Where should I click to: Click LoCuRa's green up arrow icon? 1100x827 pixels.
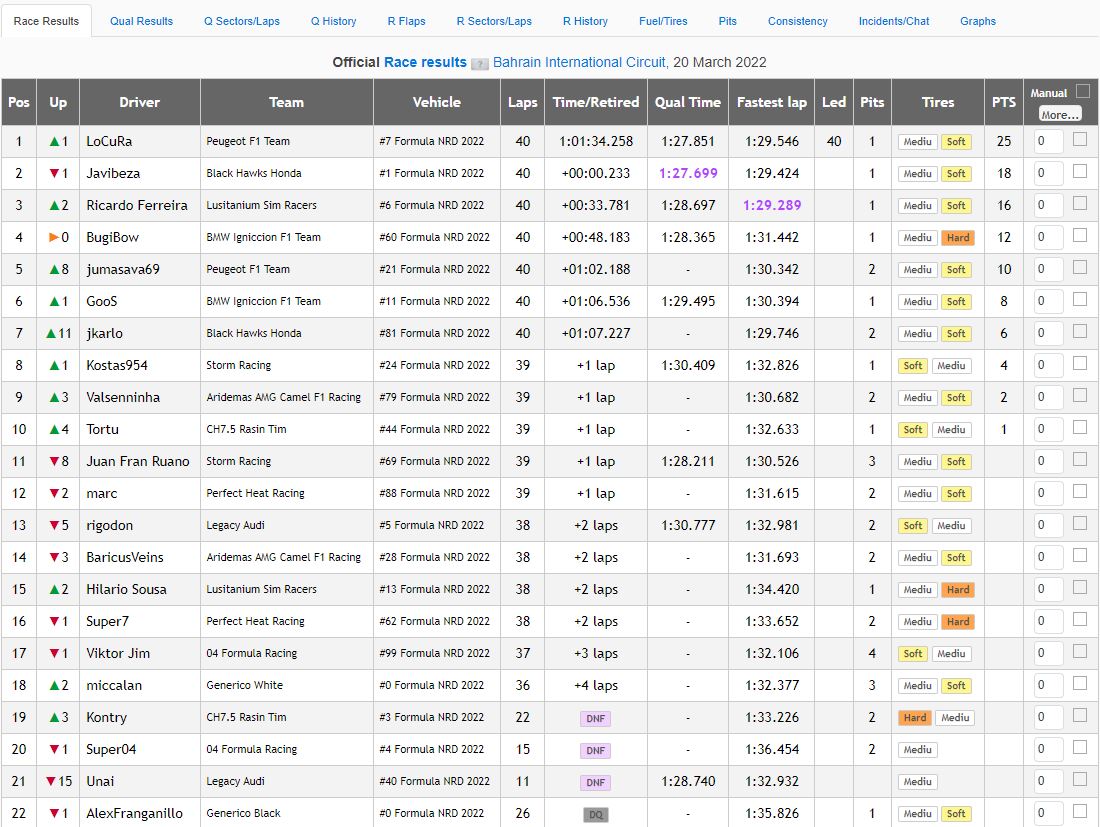(54, 142)
